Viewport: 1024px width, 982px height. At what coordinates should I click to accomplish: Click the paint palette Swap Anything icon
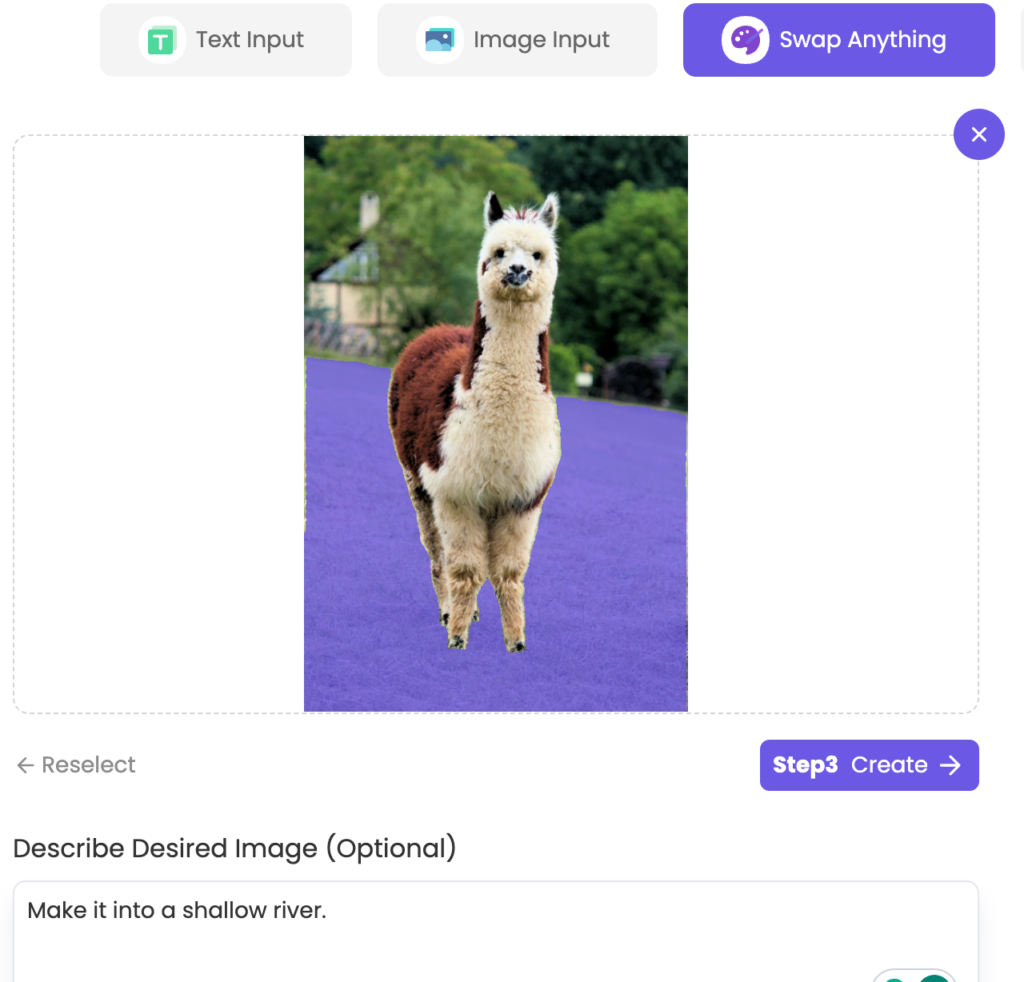(x=745, y=40)
